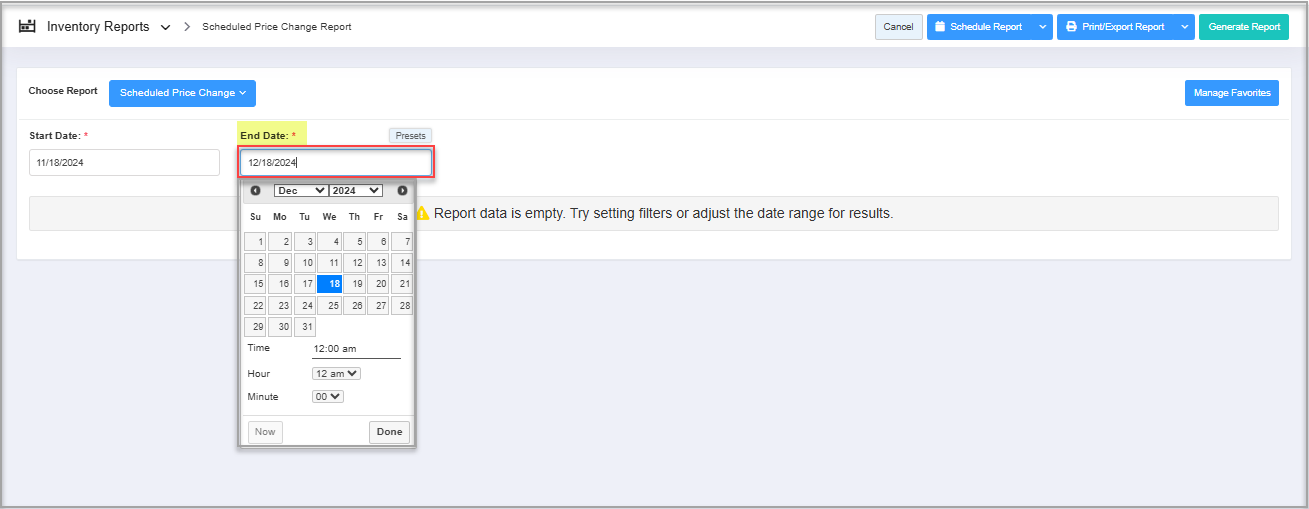Screen dimensions: 1309x509
Task: Open the Hour dropdown showing 12 am
Action: [336, 373]
